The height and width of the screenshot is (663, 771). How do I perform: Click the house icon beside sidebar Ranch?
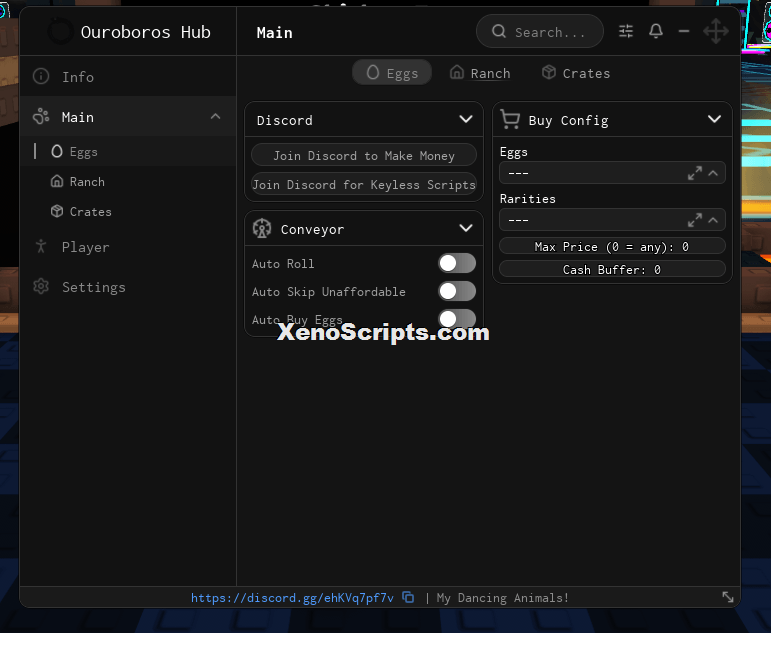click(x=57, y=181)
